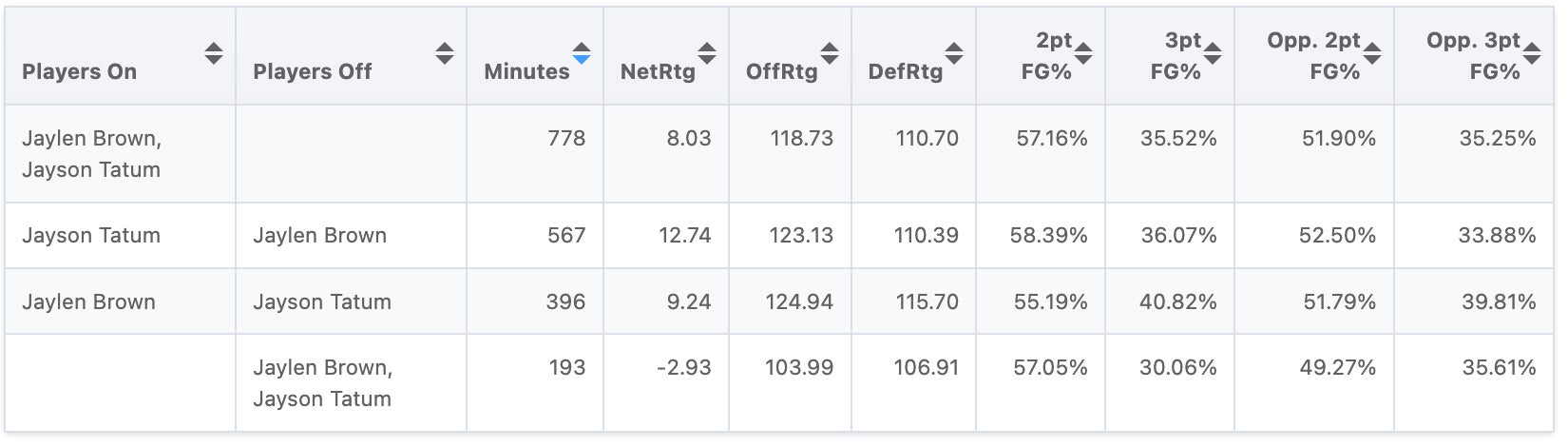Select the 106.91 DefRtg cell
Screen dimensions: 1568x447
(x=927, y=368)
